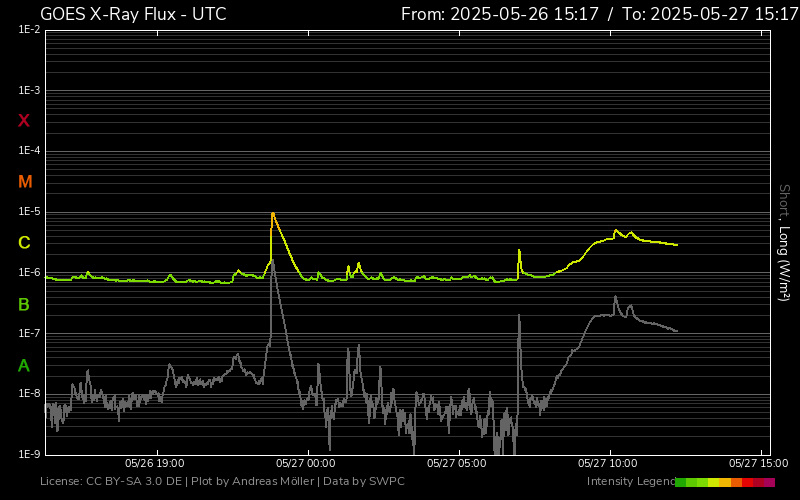Image resolution: width=800 pixels, height=500 pixels.
Task: Click the 1E-5 y-axis label
Action: 29,212
